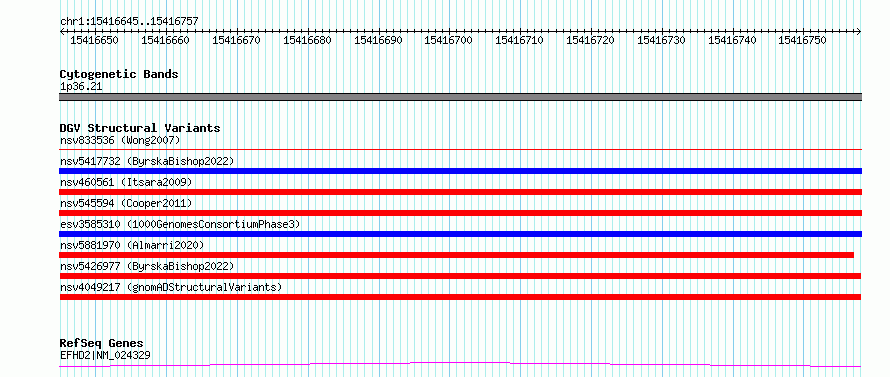This screenshot has width=890, height=377.
Task: Select the 1p36.21 band label
Action: (x=81, y=87)
